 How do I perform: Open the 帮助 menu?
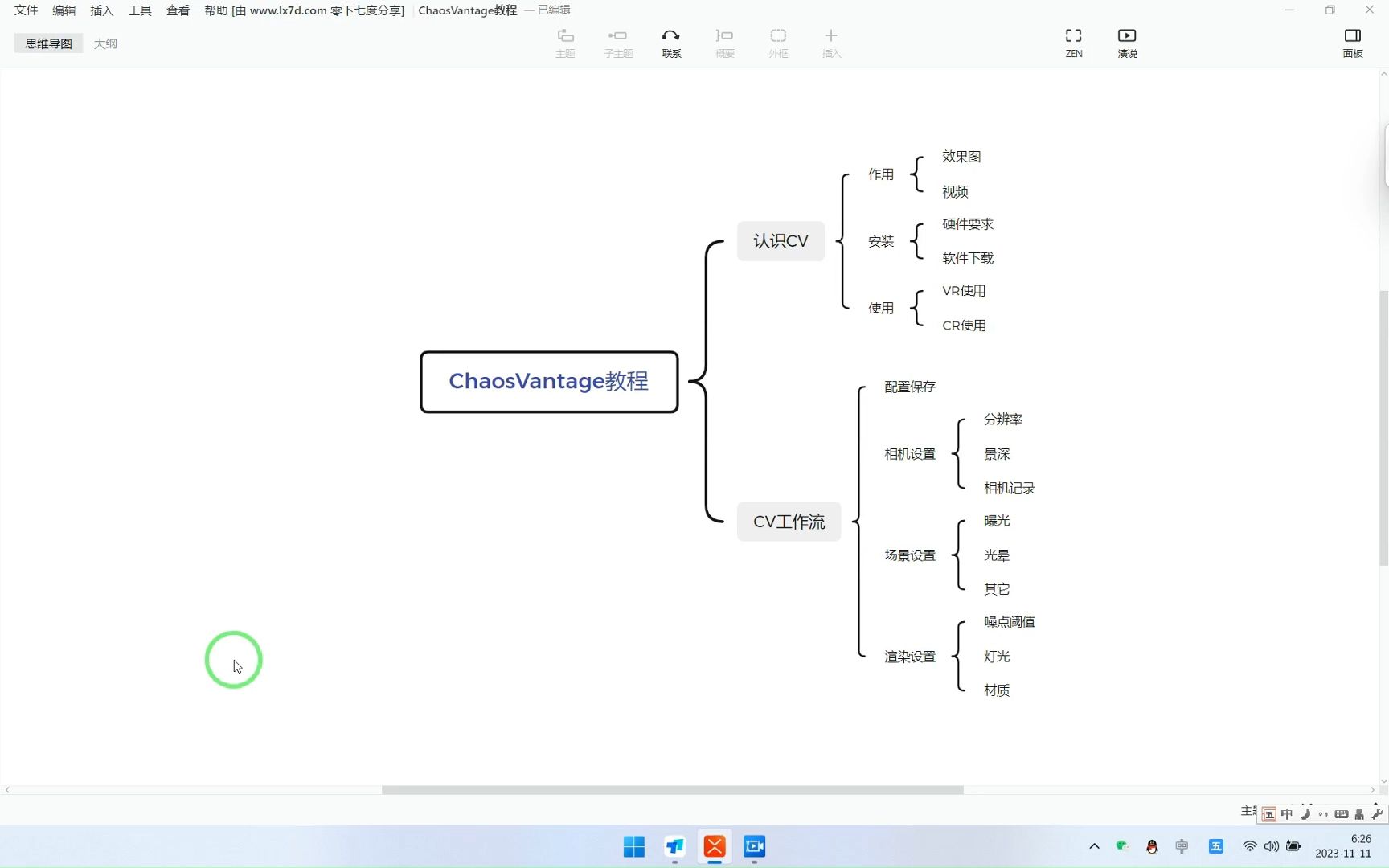click(215, 10)
